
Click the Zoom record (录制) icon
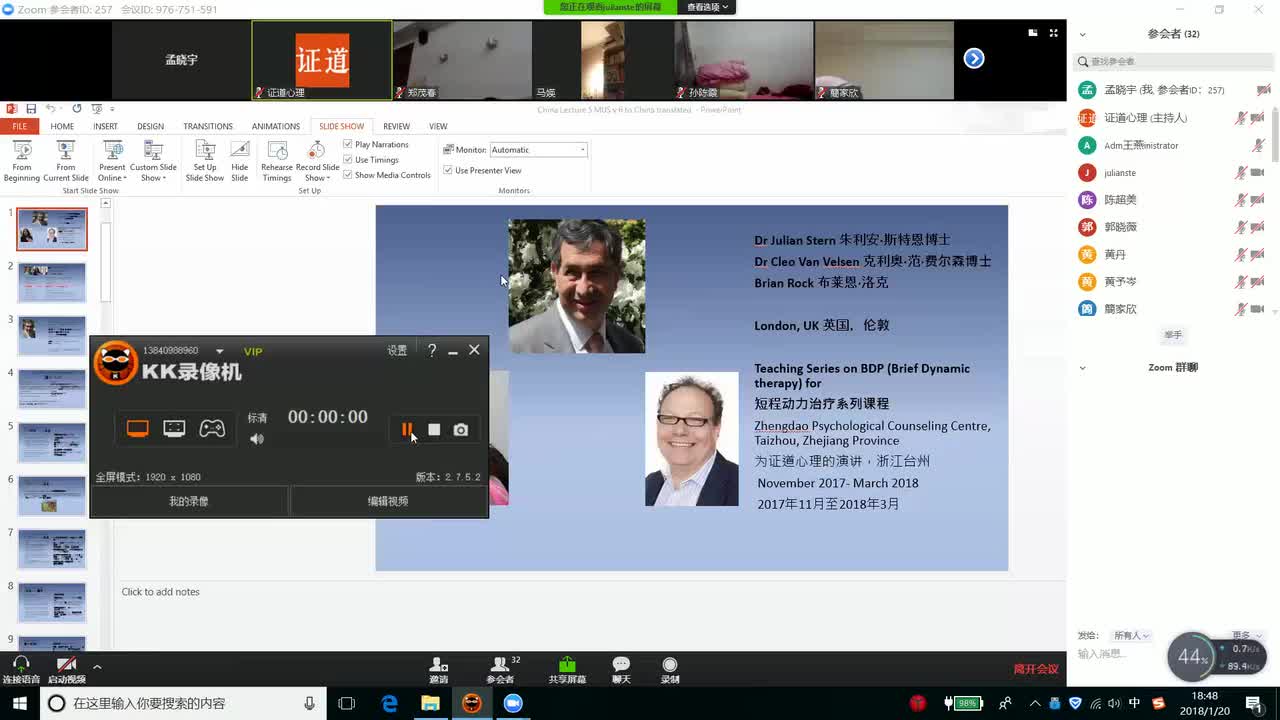(x=670, y=670)
